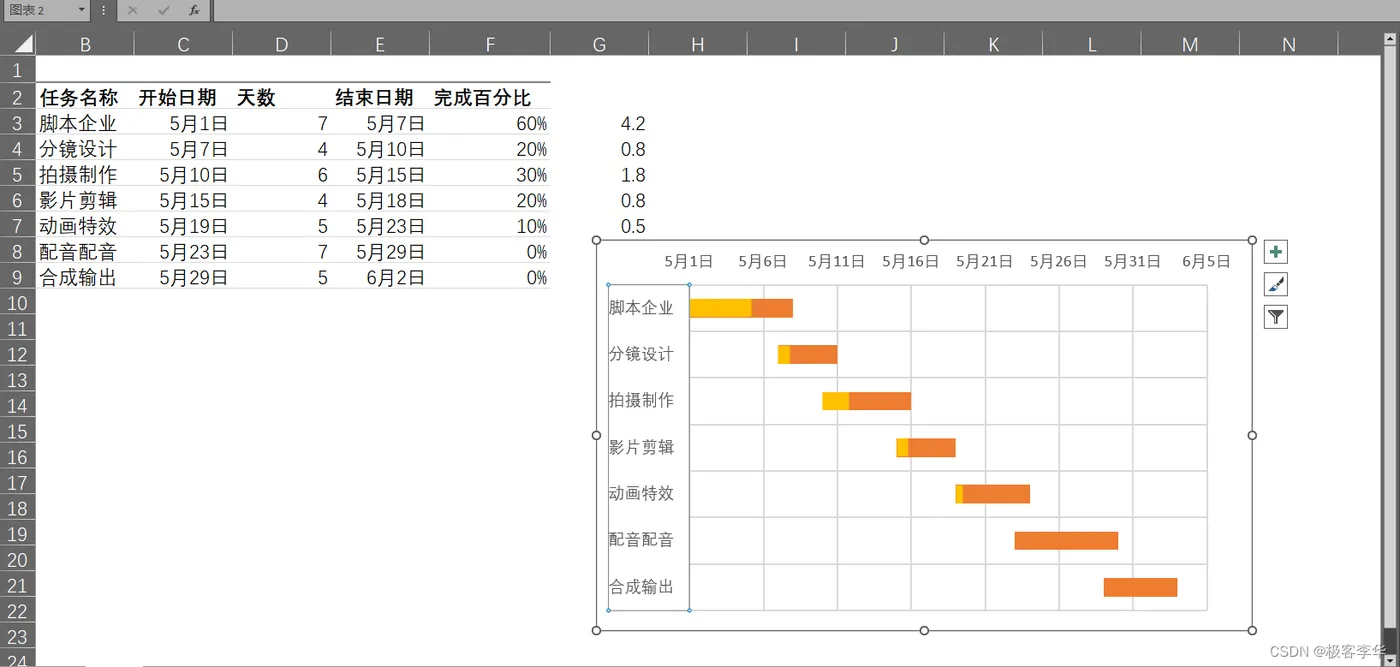Viewport: 1400px width, 667px height.
Task: Select row 21 header
Action: pos(17,586)
